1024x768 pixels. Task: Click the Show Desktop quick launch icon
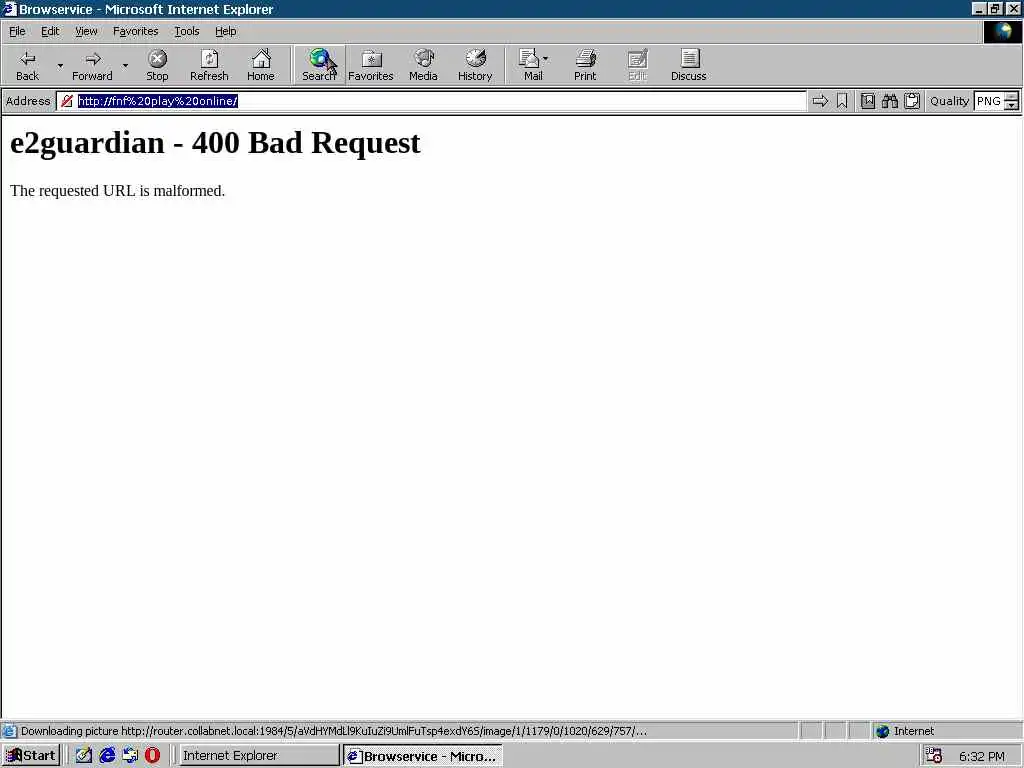coord(130,756)
